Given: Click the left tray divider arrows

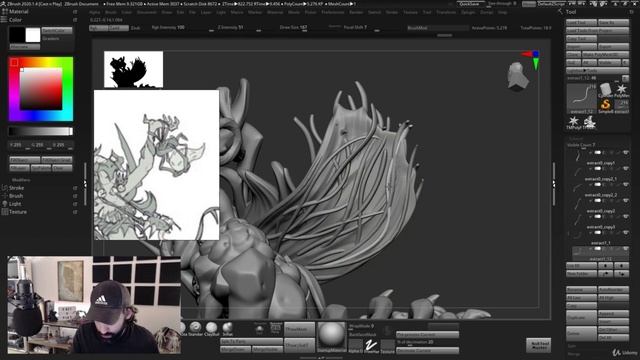Looking at the screenshot, I should tap(85, 184).
